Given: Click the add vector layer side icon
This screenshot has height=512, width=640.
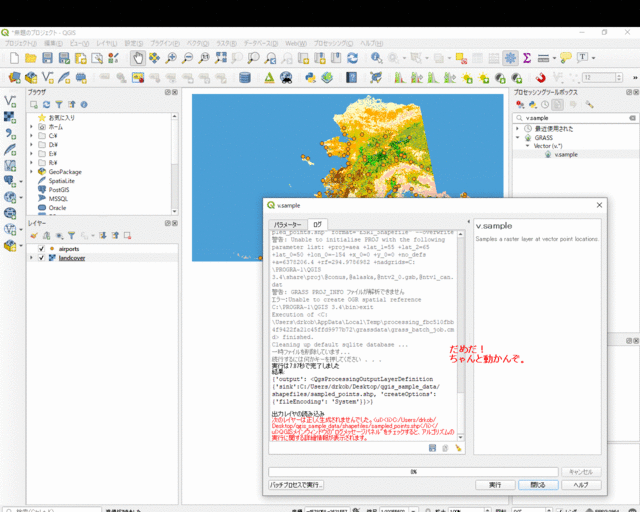Looking at the screenshot, I should pos(10,102).
